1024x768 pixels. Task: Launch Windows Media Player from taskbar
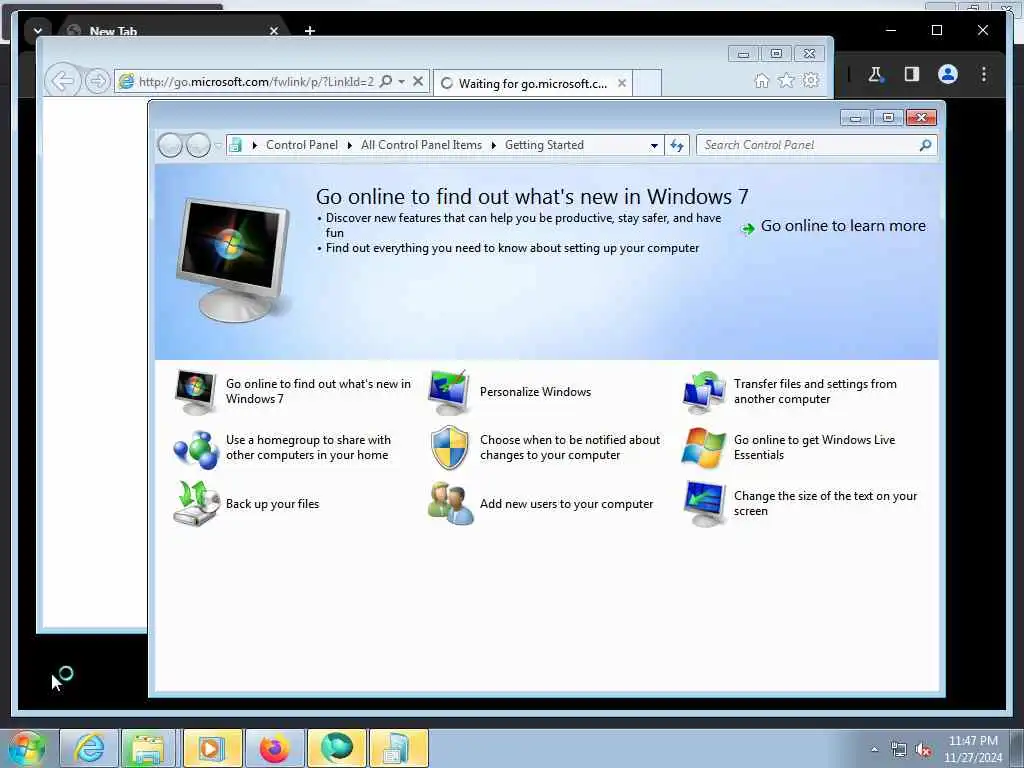pyautogui.click(x=212, y=748)
